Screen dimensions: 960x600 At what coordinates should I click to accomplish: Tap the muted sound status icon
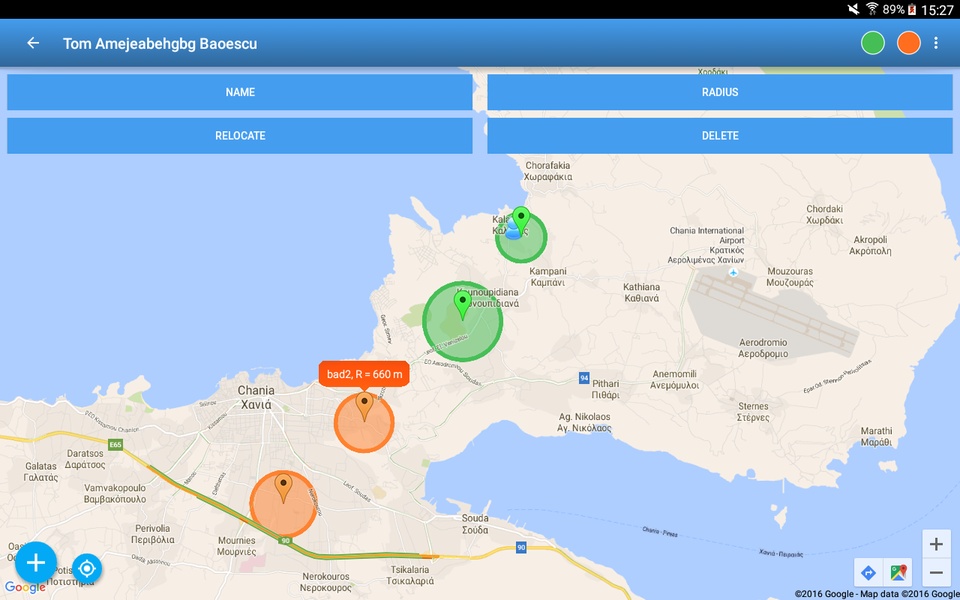[853, 9]
